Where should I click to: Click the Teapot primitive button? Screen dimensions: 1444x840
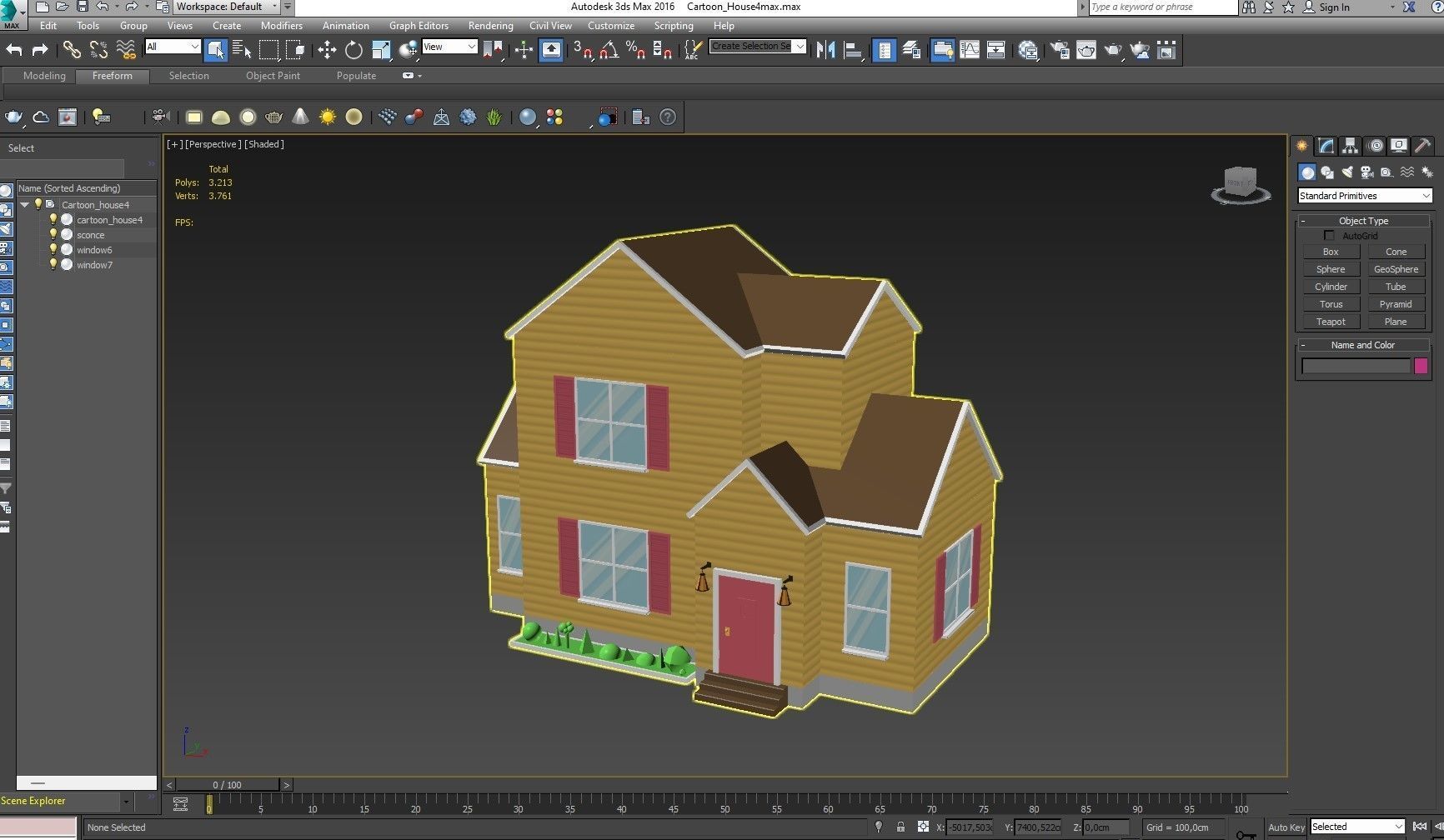(1331, 322)
